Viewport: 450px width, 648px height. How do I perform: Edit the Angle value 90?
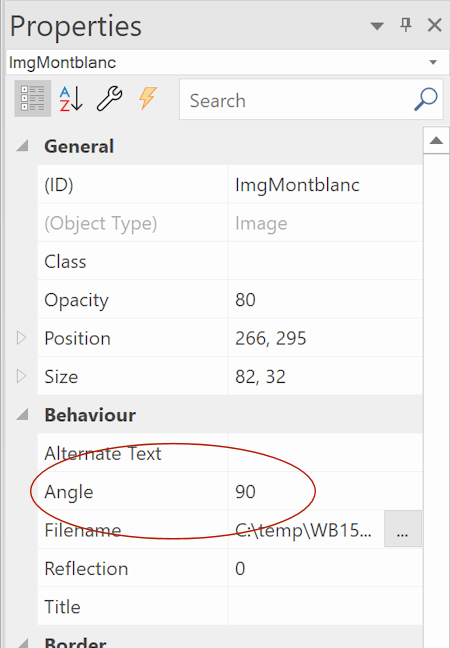coord(325,491)
